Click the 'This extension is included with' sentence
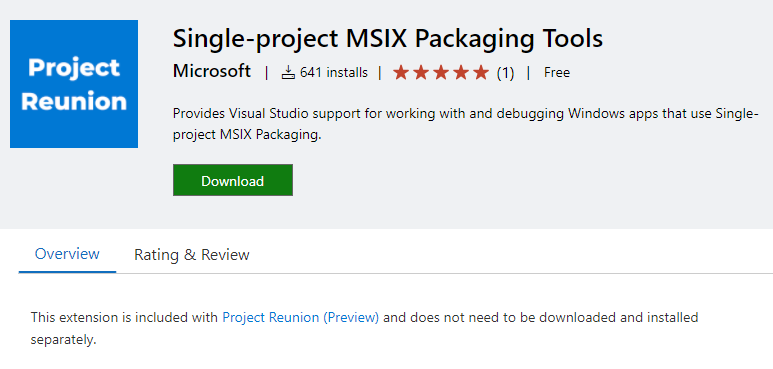Image resolution: width=773 pixels, height=369 pixels. [364, 328]
